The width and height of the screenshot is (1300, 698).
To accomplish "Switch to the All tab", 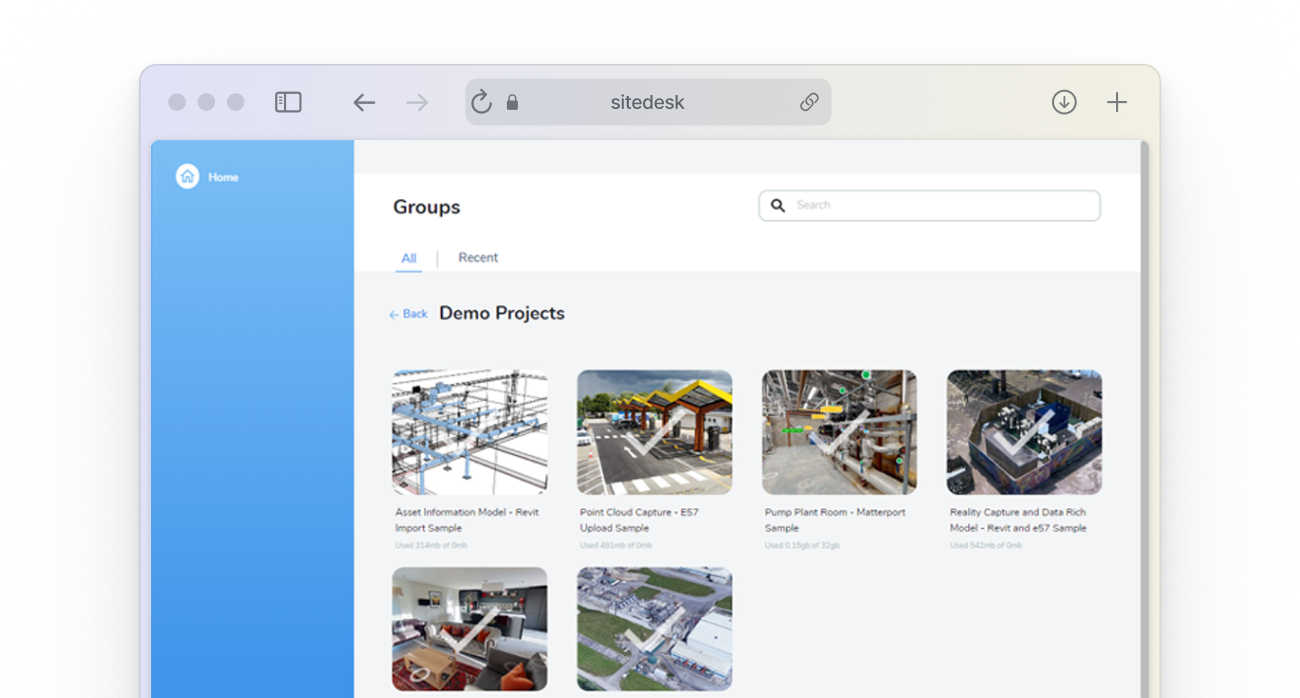I will (x=408, y=258).
